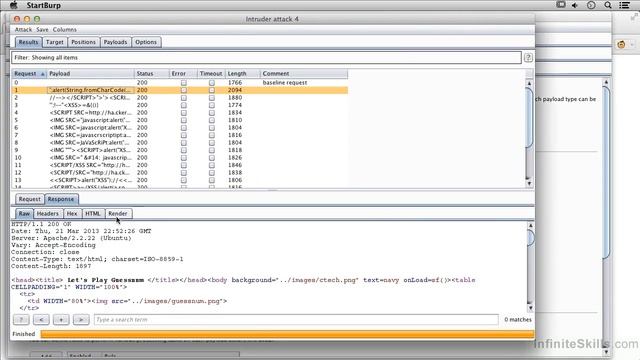Image resolution: width=640 pixels, height=360 pixels.
Task: Click the results table vertical scrollbar
Action: pos(529,133)
